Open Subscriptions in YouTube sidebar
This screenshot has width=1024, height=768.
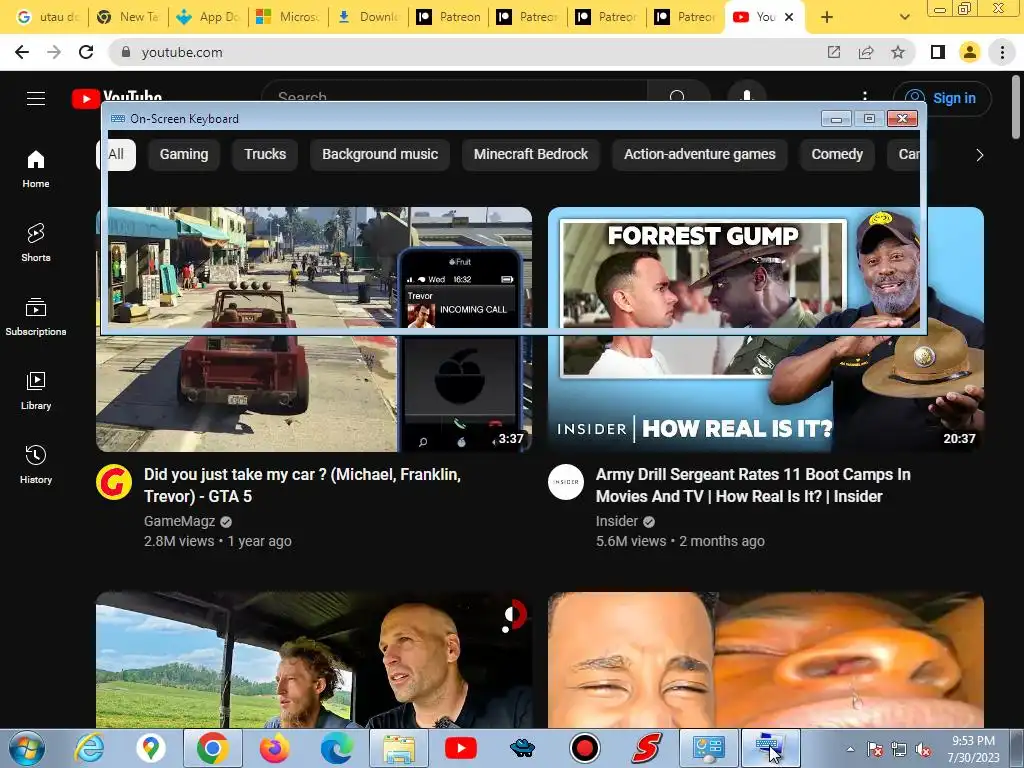(x=36, y=317)
